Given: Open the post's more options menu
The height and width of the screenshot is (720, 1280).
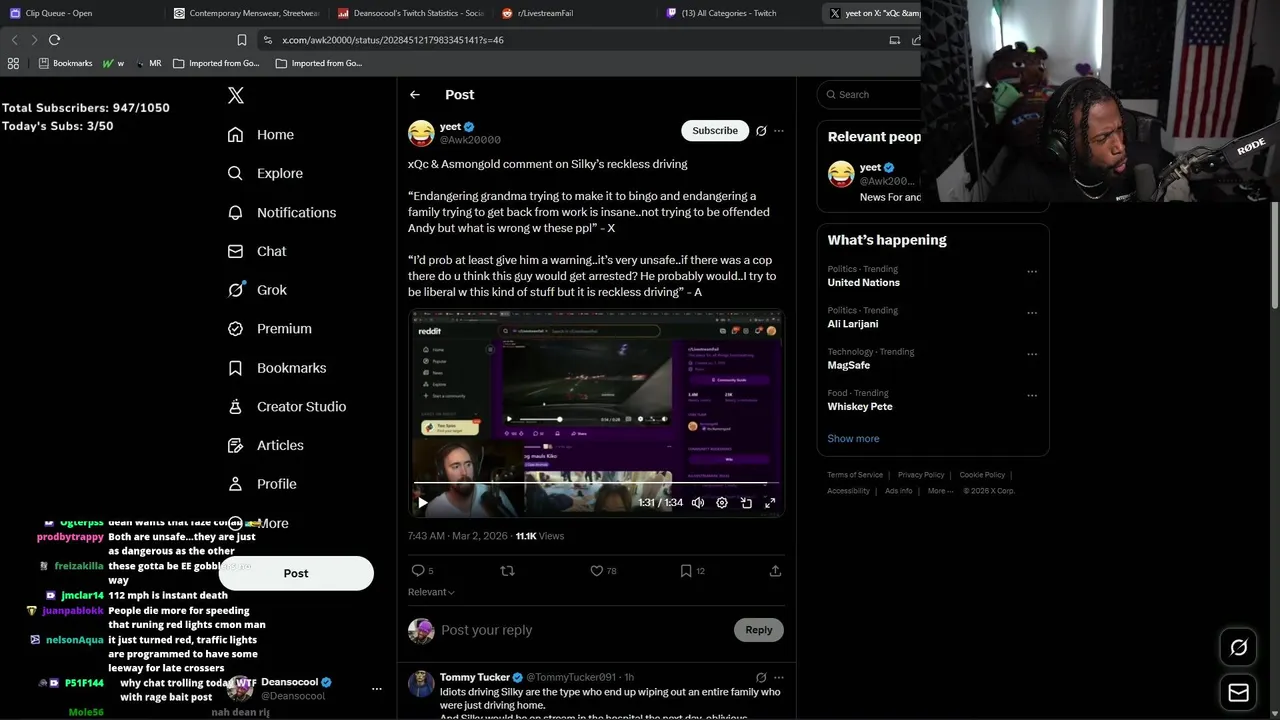Looking at the screenshot, I should coord(779,131).
